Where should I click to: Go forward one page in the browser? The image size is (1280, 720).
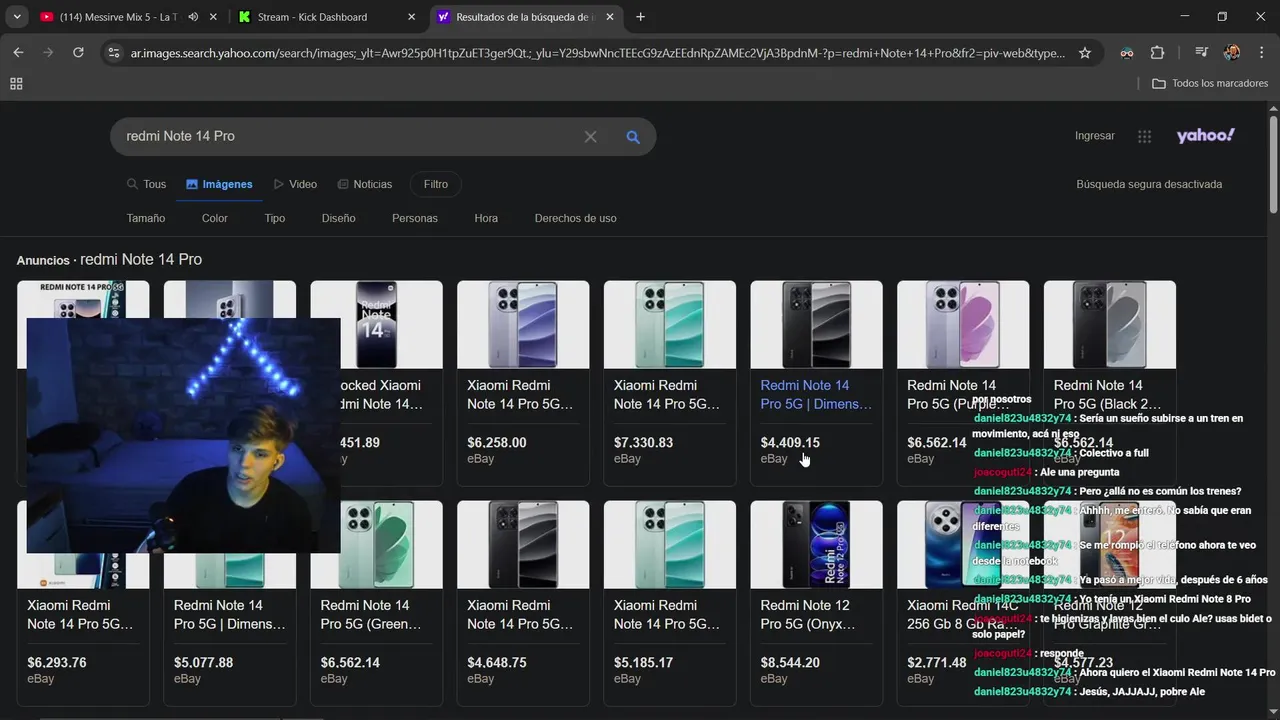[x=48, y=53]
